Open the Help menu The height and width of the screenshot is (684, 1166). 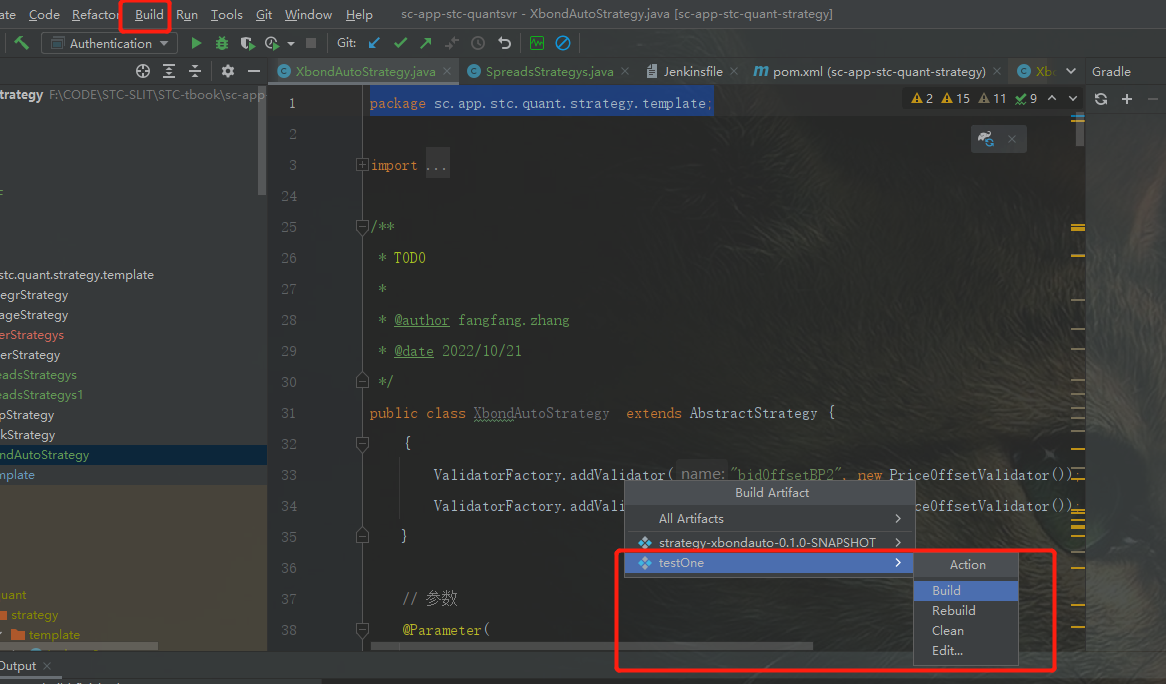click(x=359, y=15)
